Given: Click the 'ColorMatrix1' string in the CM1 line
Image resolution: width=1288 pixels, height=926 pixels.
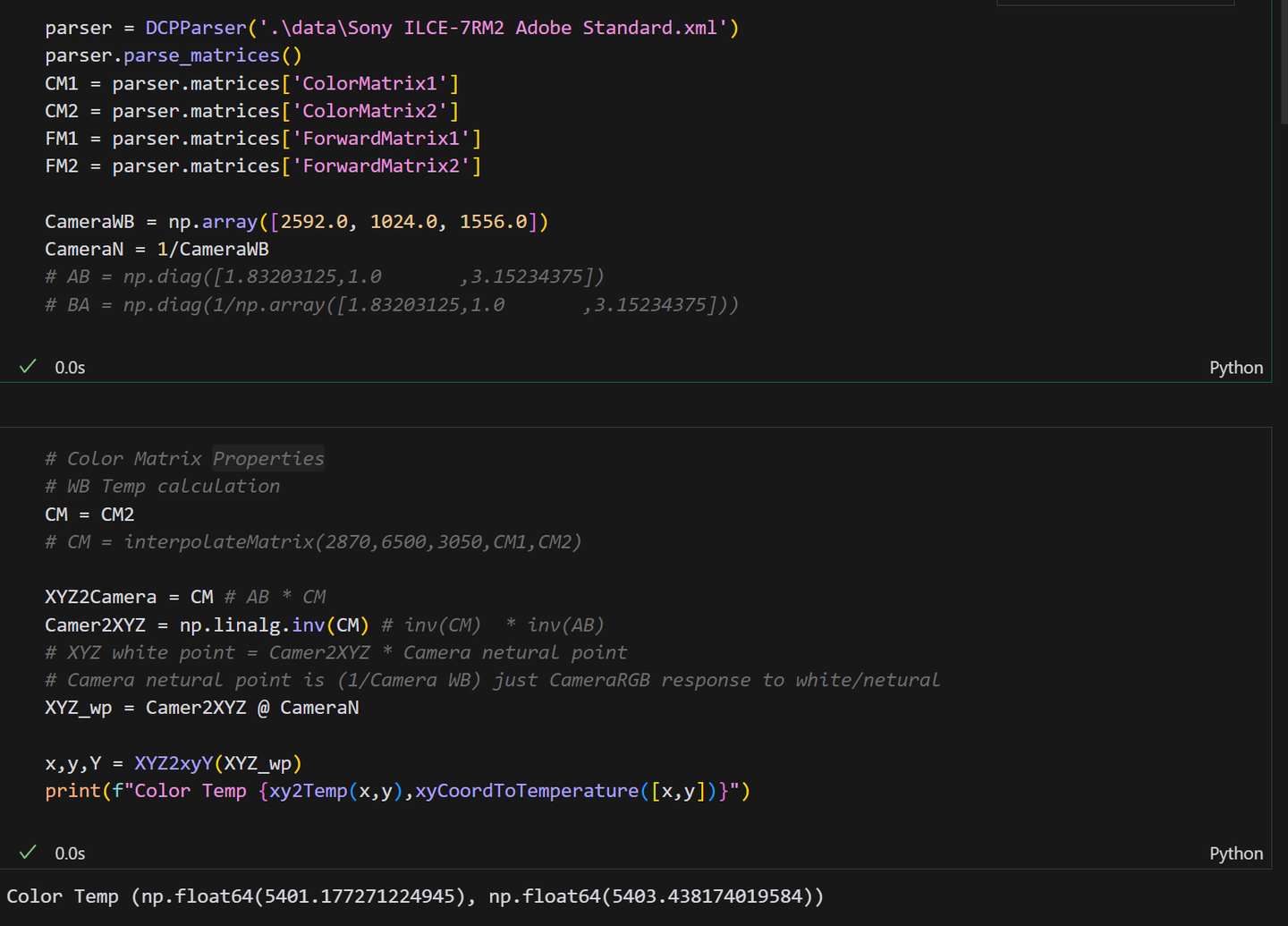Looking at the screenshot, I should (369, 83).
